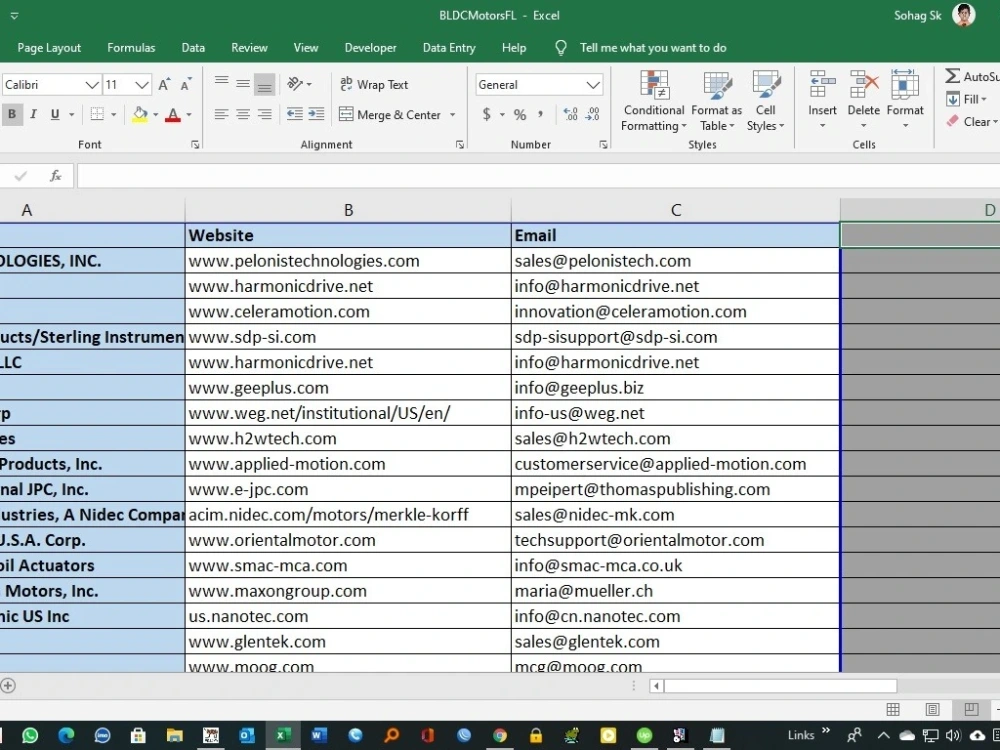Click Percent Style icon
Image resolution: width=1000 pixels, height=750 pixels.
click(520, 115)
